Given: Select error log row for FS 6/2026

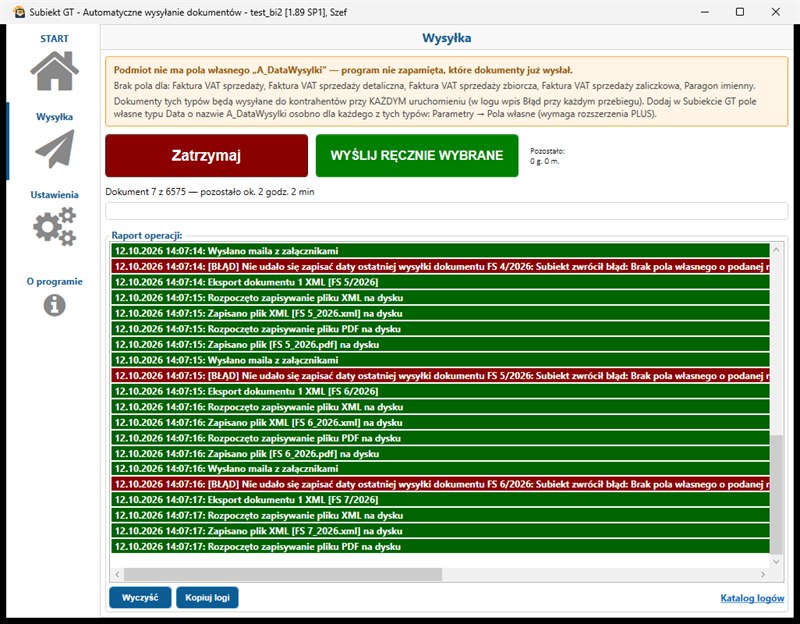Looking at the screenshot, I should (440, 484).
